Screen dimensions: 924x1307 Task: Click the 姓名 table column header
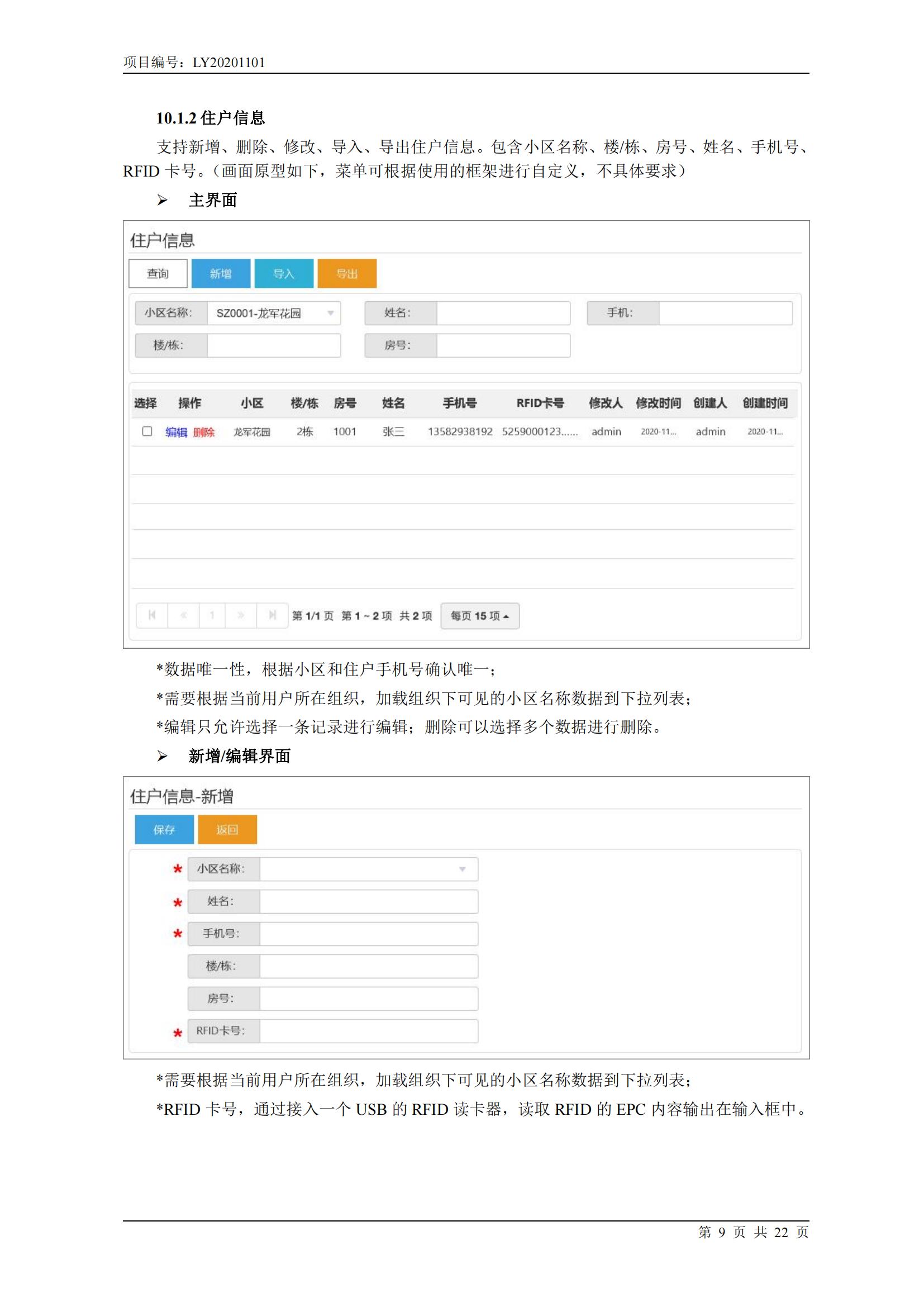(393, 403)
